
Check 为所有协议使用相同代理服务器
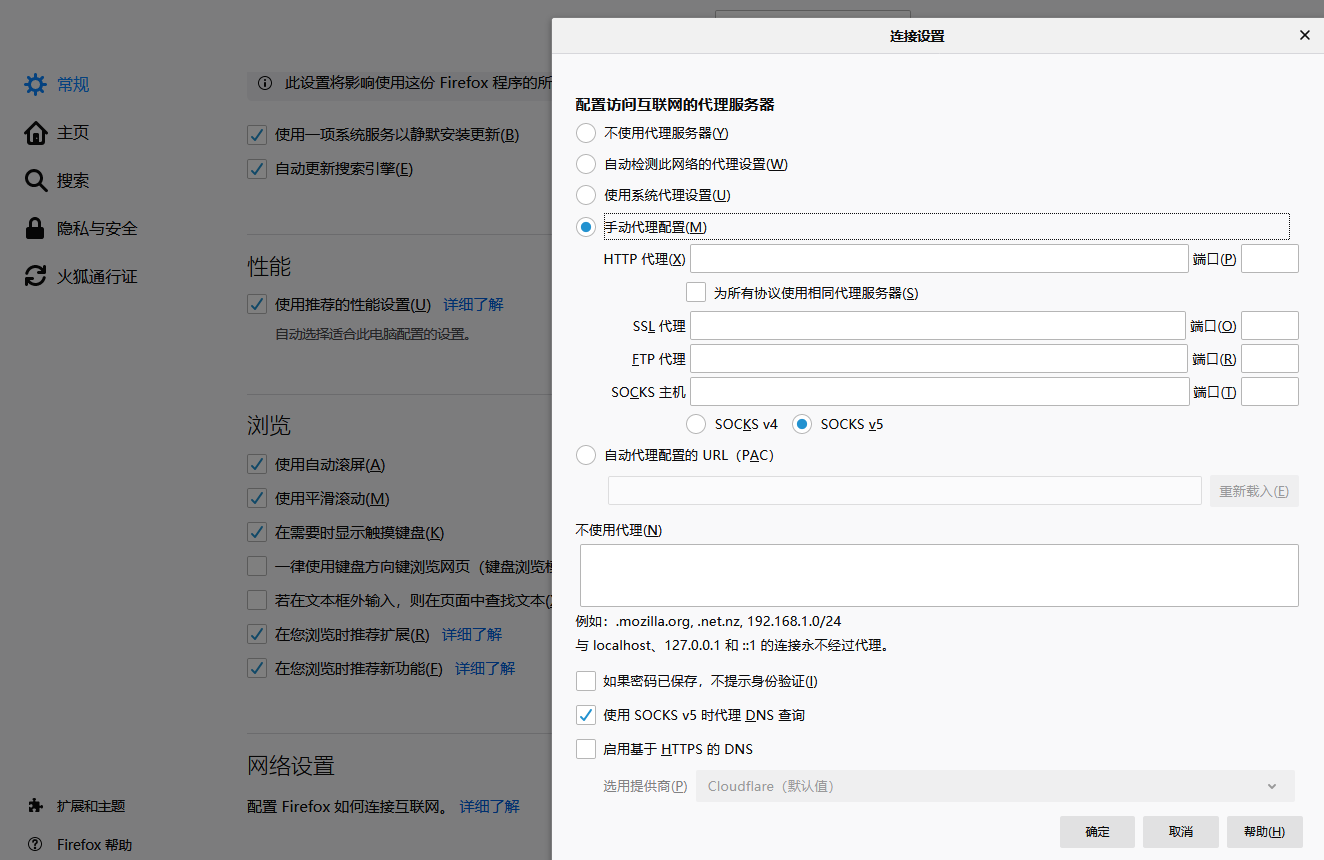coord(695,291)
